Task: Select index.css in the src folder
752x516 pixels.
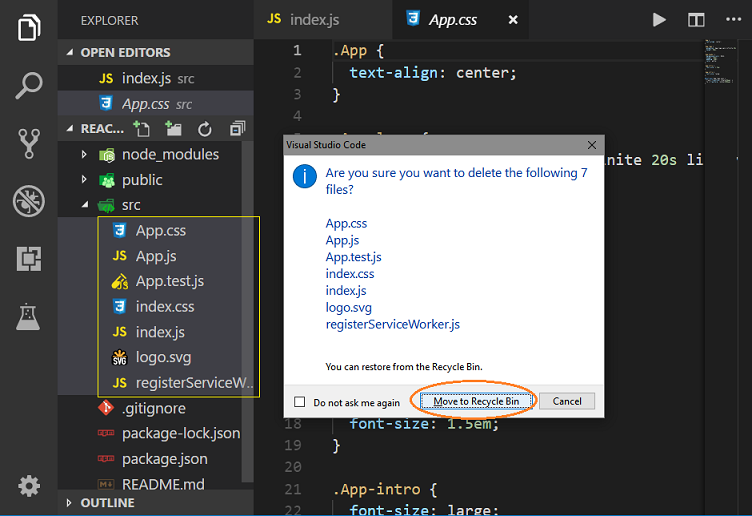Action: (x=156, y=306)
